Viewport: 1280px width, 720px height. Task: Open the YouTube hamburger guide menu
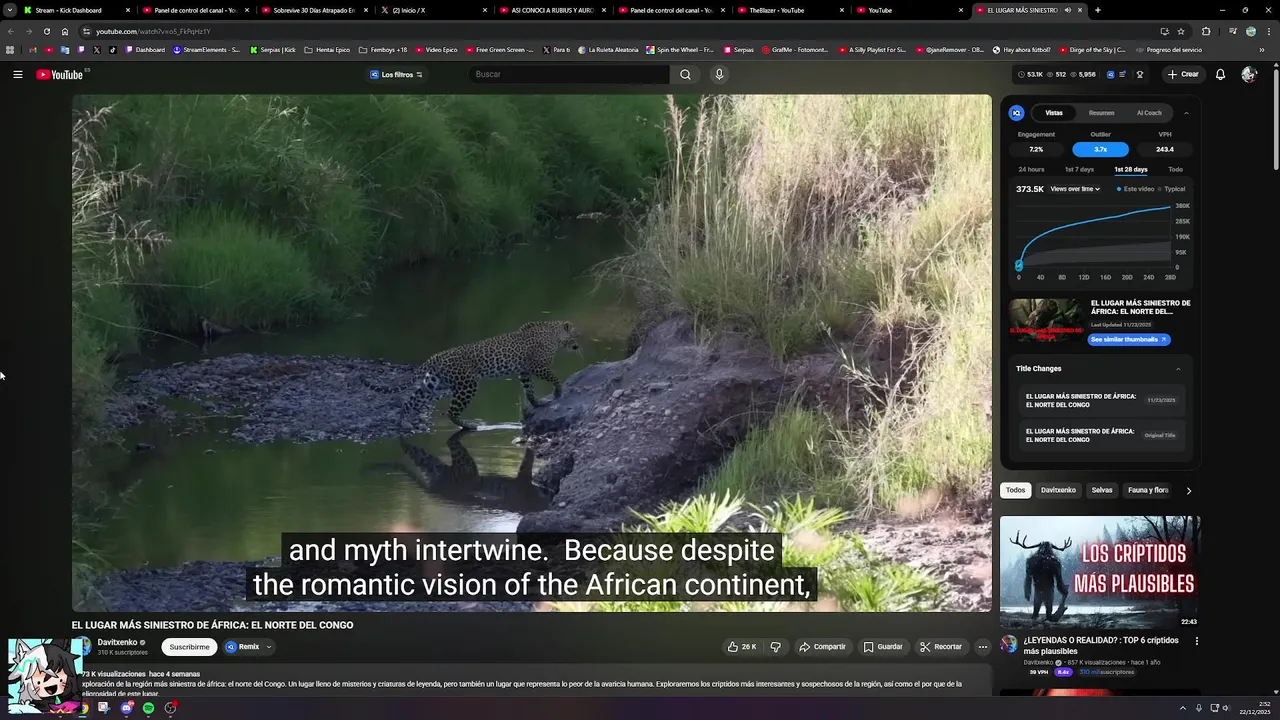tap(18, 74)
